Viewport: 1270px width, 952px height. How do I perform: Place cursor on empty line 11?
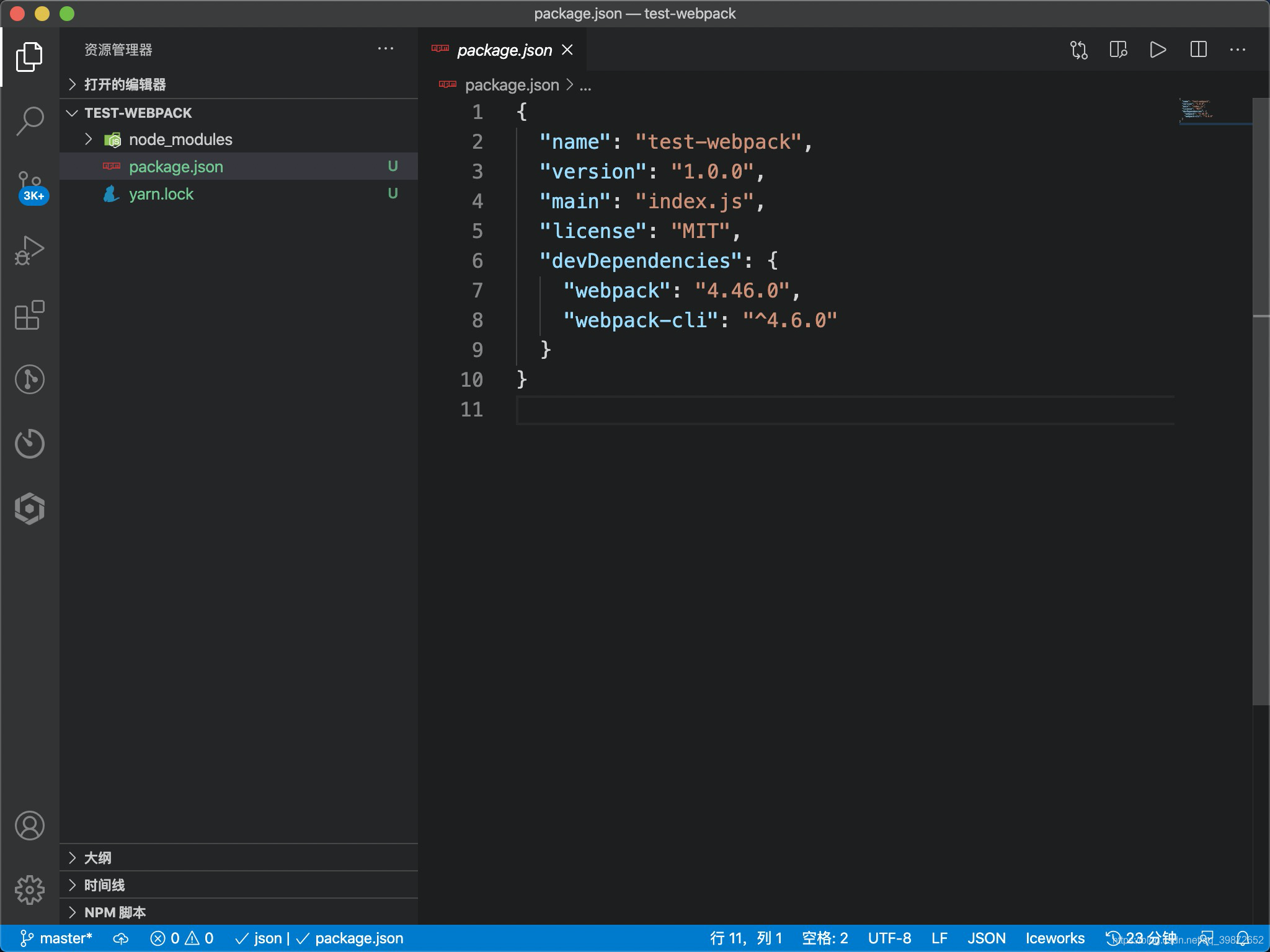coord(845,410)
